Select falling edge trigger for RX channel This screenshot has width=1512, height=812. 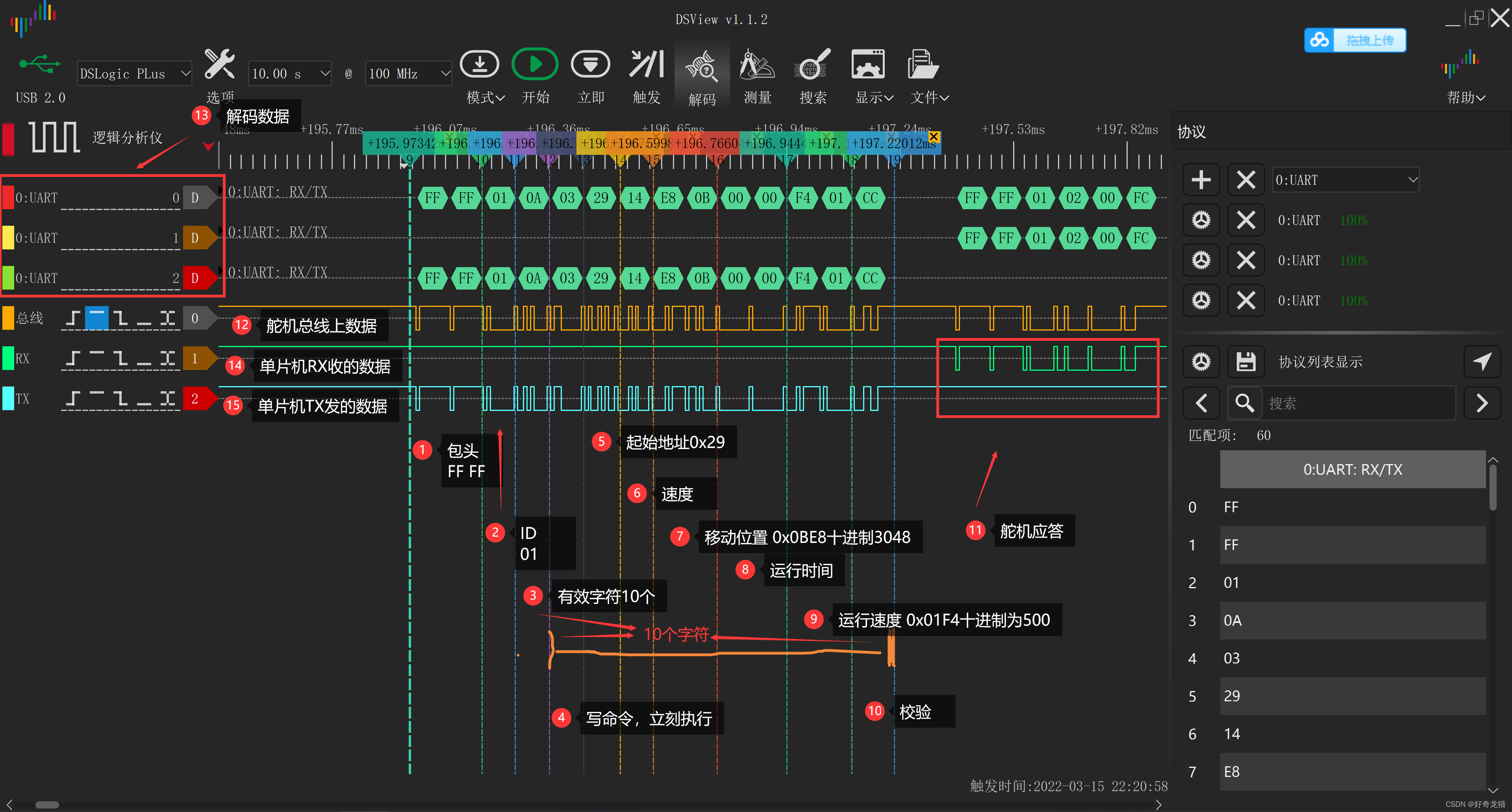[x=120, y=358]
